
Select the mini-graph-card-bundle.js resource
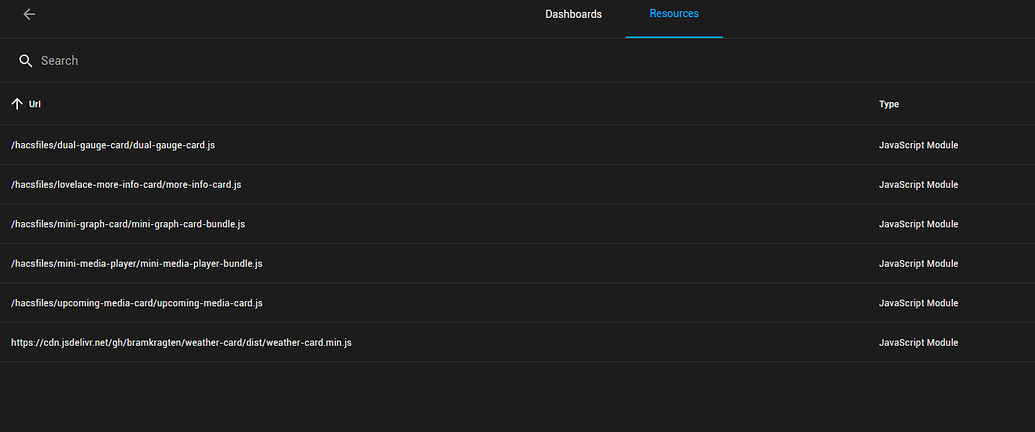[128, 224]
